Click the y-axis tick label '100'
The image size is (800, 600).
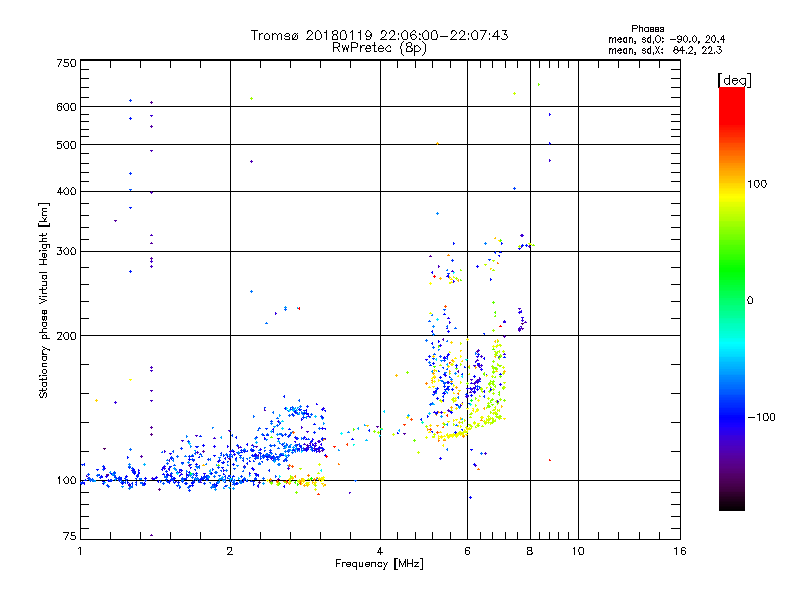66,481
